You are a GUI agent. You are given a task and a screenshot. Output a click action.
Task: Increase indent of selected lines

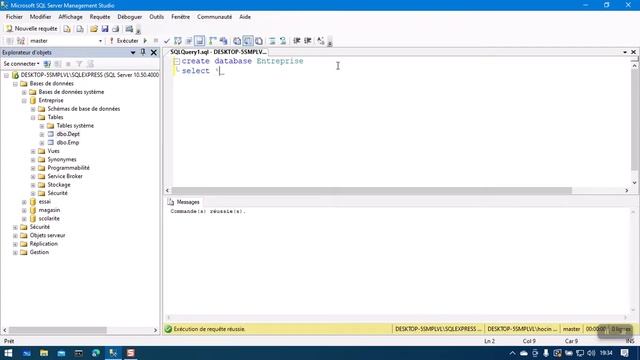tap(308, 41)
